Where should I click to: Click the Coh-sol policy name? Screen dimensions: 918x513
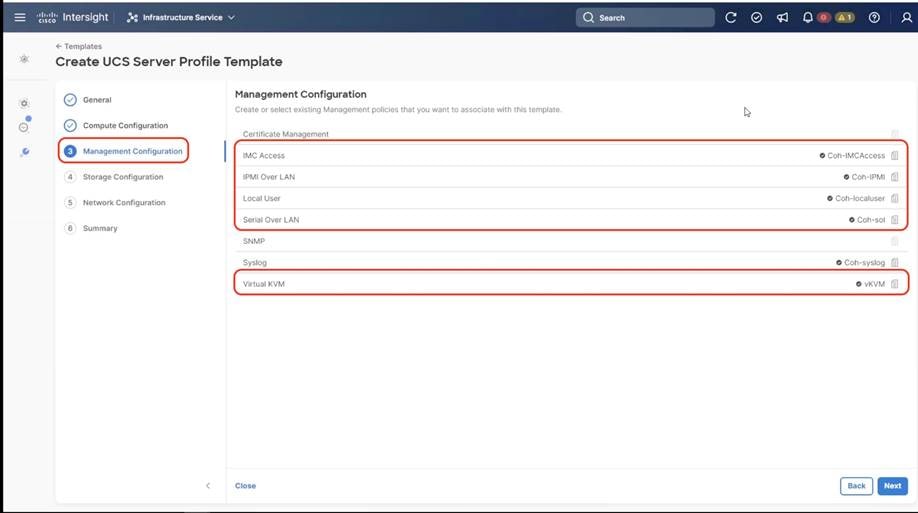click(x=871, y=220)
